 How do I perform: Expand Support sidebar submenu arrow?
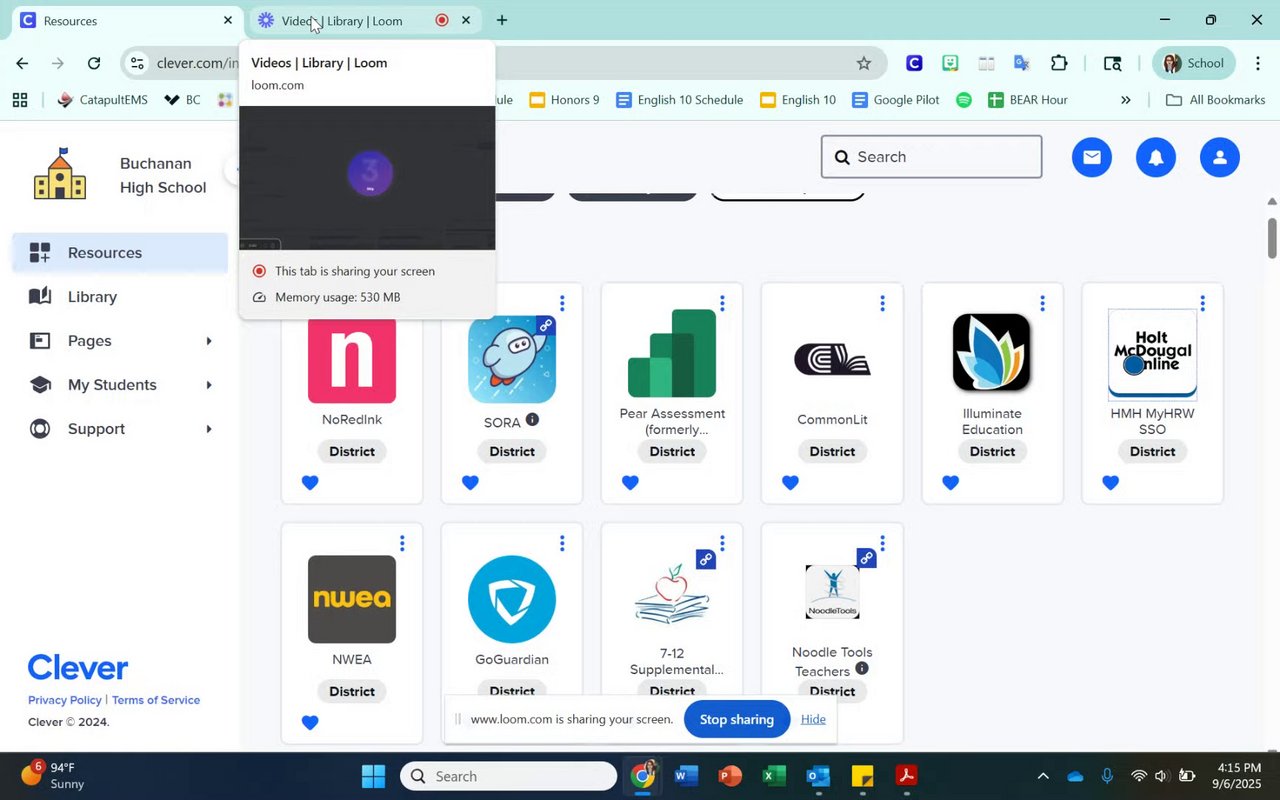click(x=209, y=429)
